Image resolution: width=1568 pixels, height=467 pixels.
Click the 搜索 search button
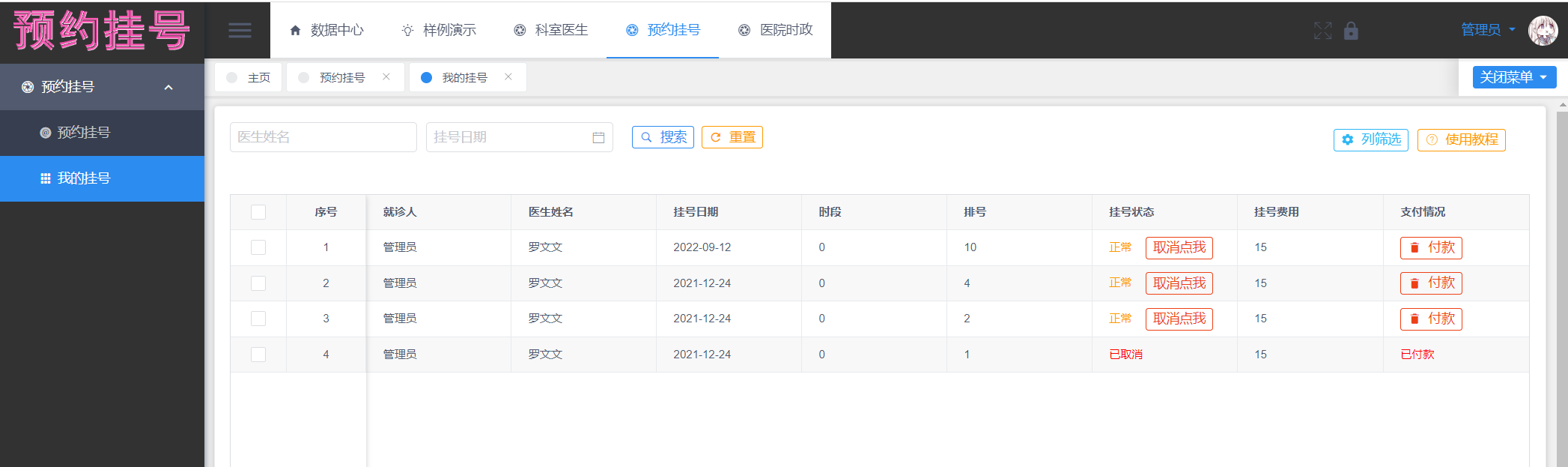pyautogui.click(x=663, y=137)
